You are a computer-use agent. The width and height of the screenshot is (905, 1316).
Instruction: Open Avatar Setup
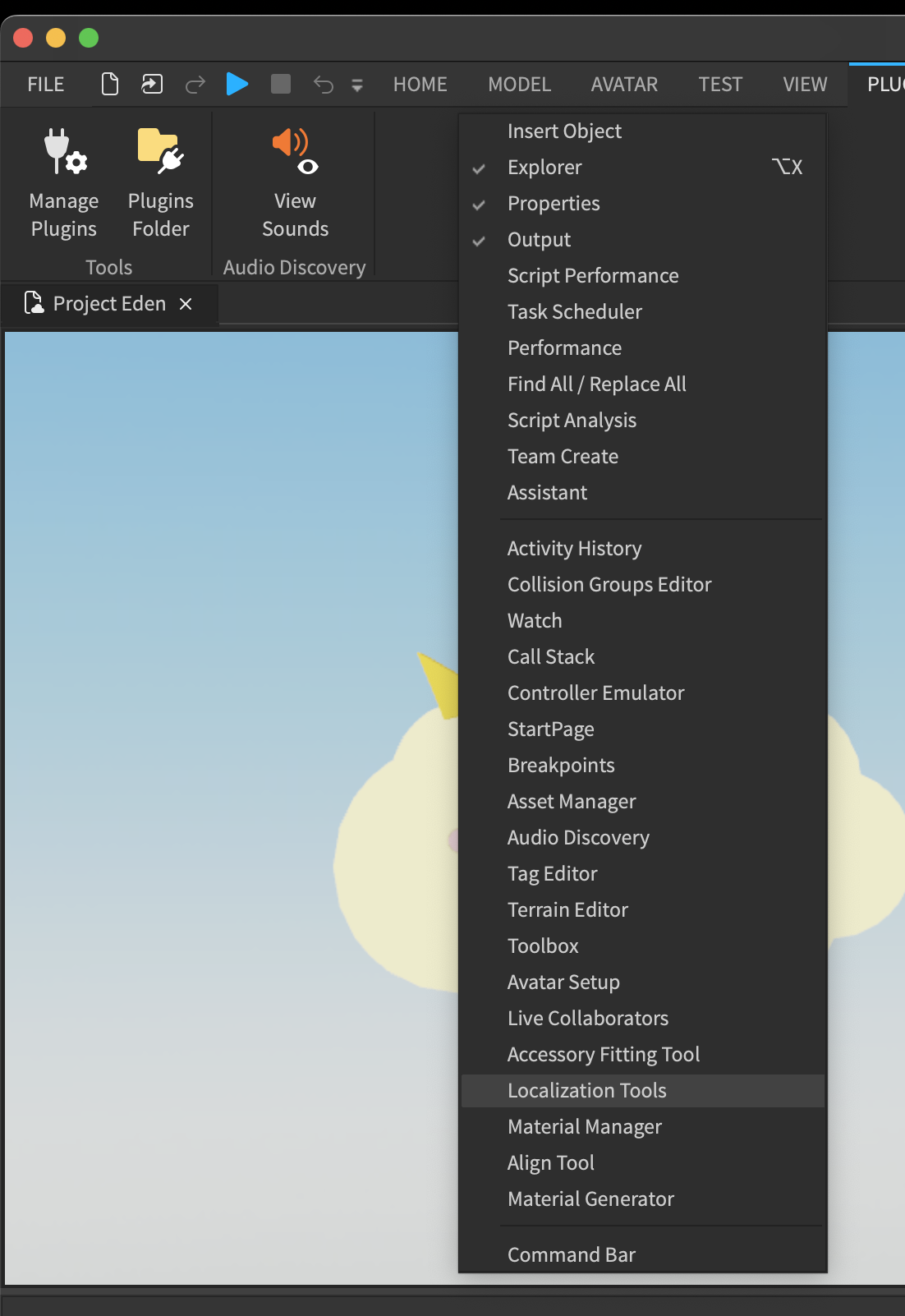[643, 982]
